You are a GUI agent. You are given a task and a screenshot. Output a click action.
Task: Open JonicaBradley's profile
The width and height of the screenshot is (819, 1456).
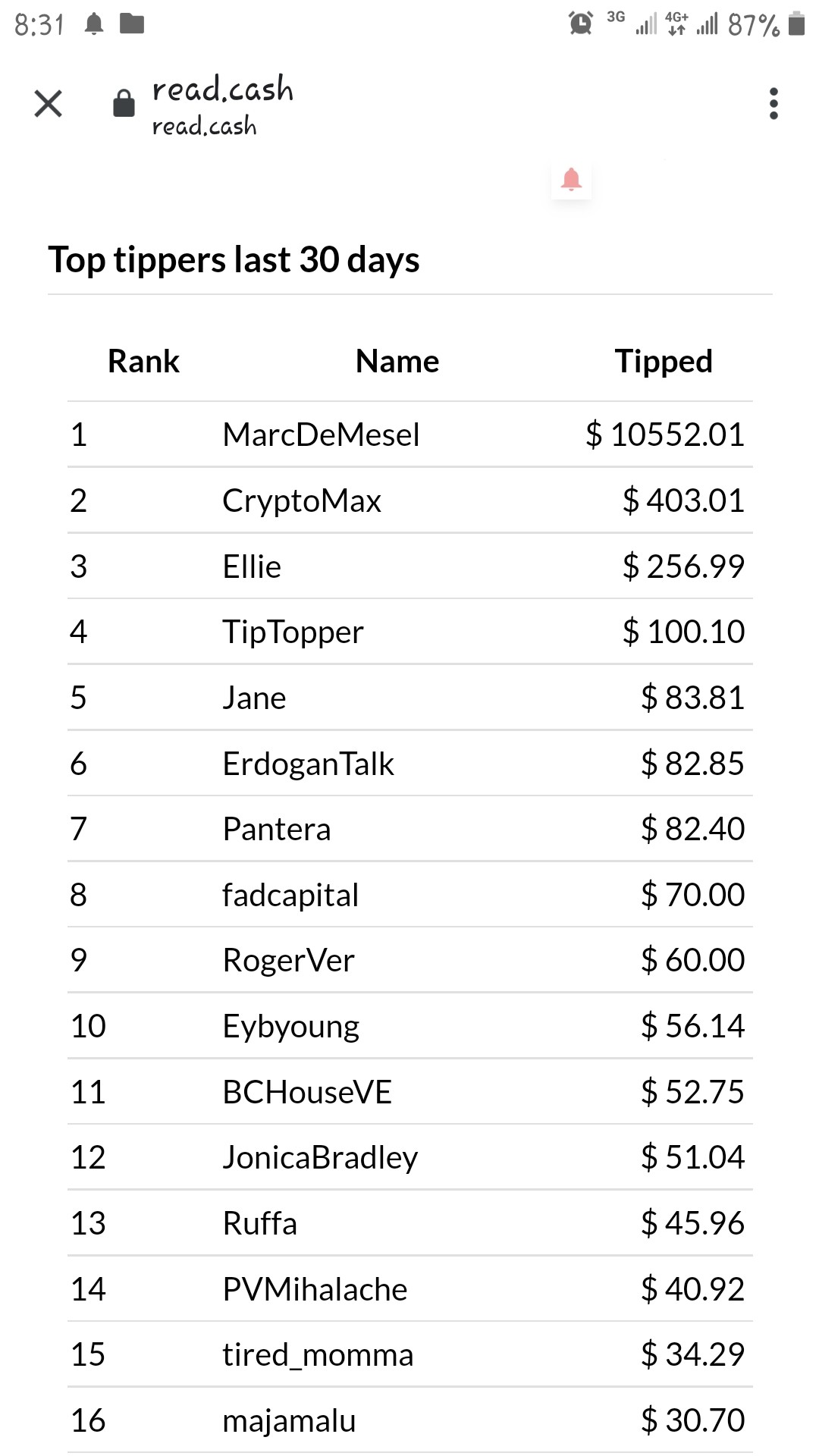320,1158
